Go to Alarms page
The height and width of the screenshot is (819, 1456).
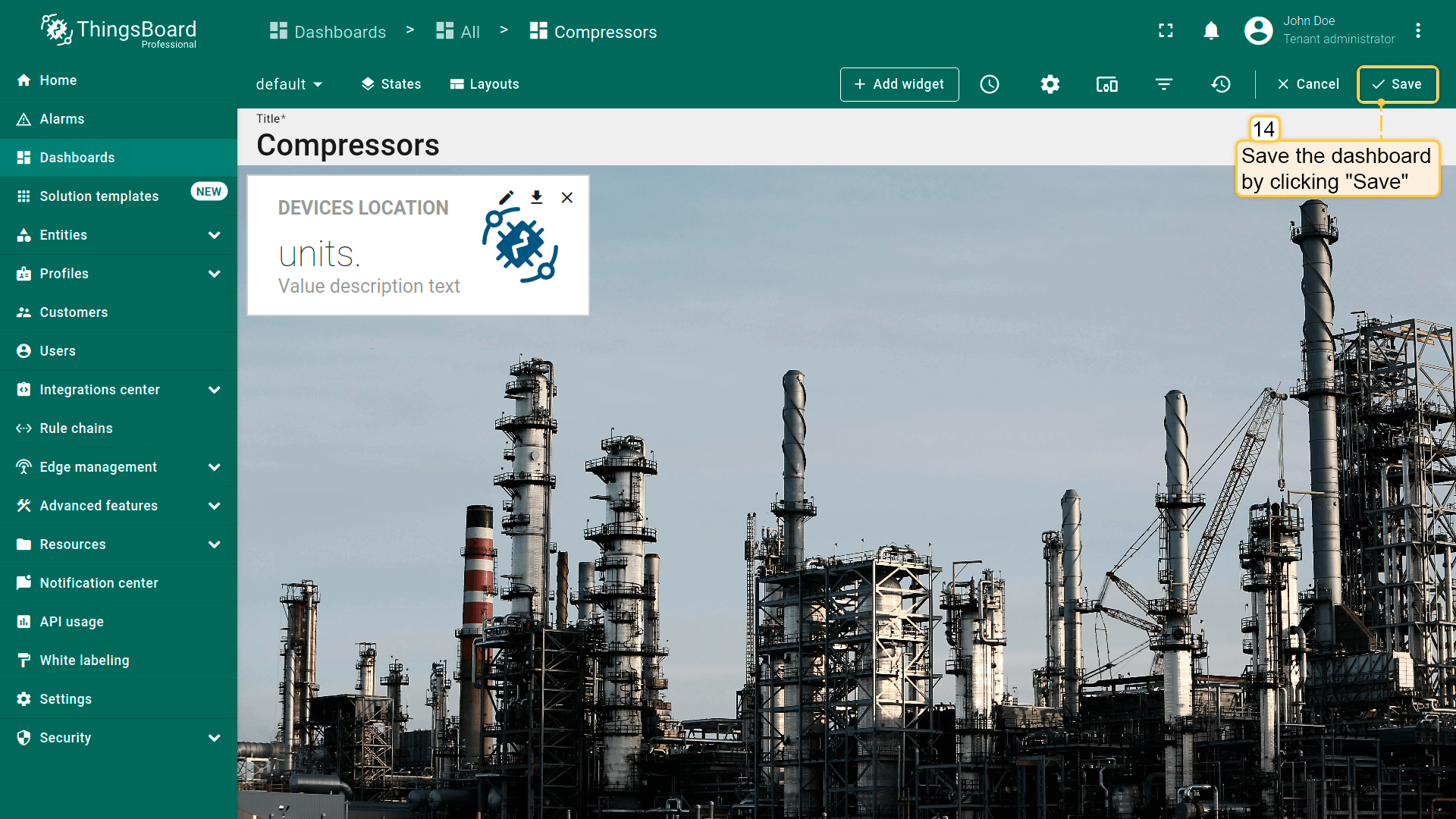tap(62, 119)
